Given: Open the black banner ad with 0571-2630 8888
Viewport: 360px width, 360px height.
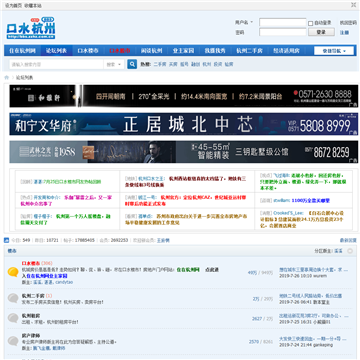Looking at the screenshot, I should point(184,96).
